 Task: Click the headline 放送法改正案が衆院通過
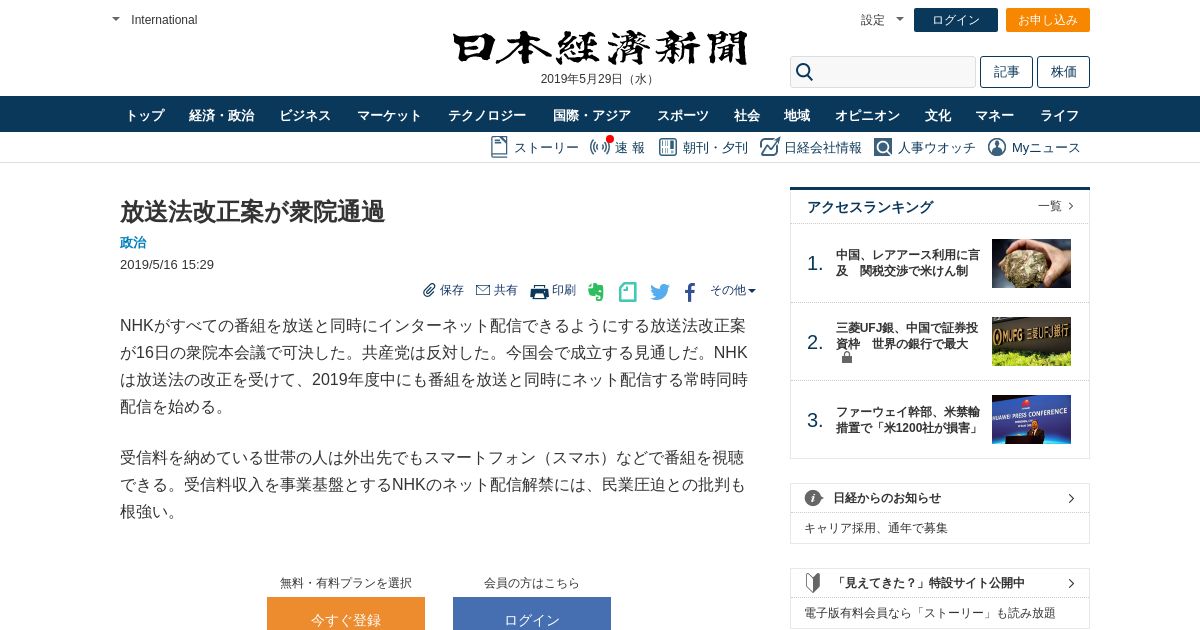252,211
